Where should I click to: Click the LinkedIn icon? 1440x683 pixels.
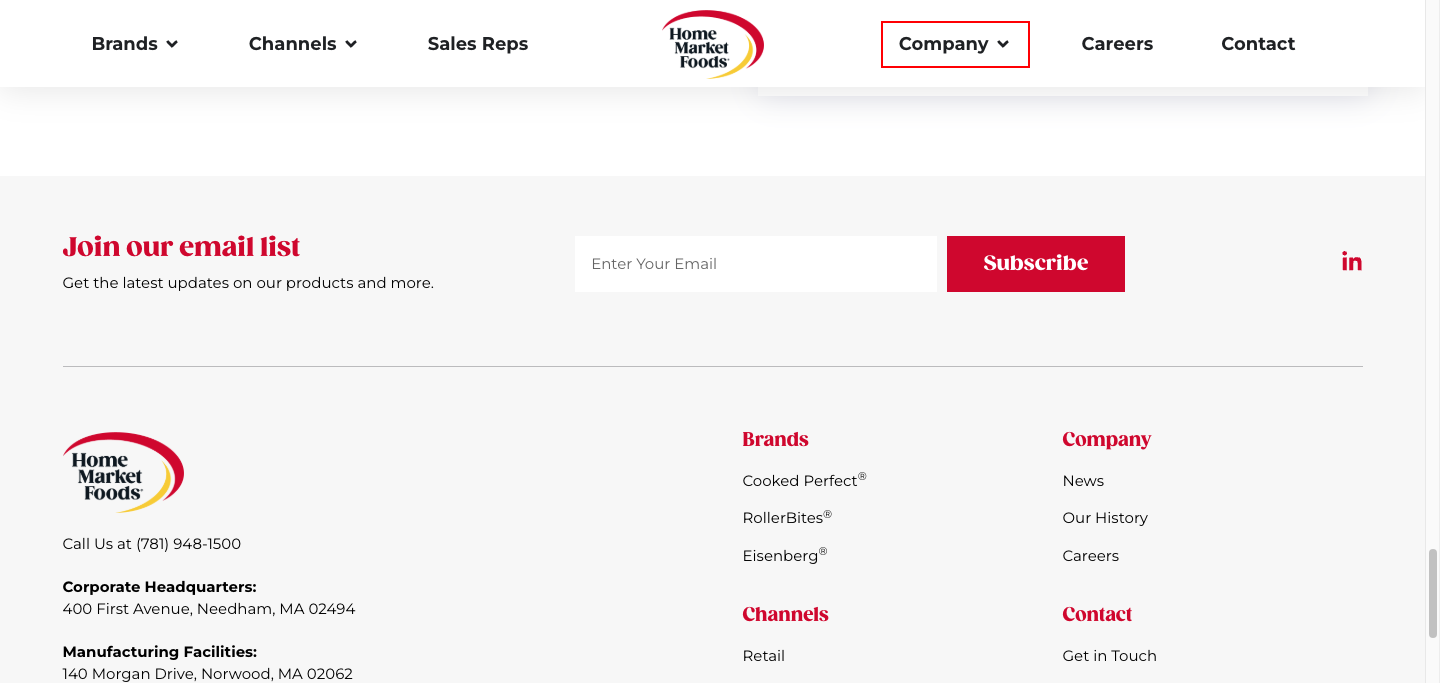tap(1351, 262)
